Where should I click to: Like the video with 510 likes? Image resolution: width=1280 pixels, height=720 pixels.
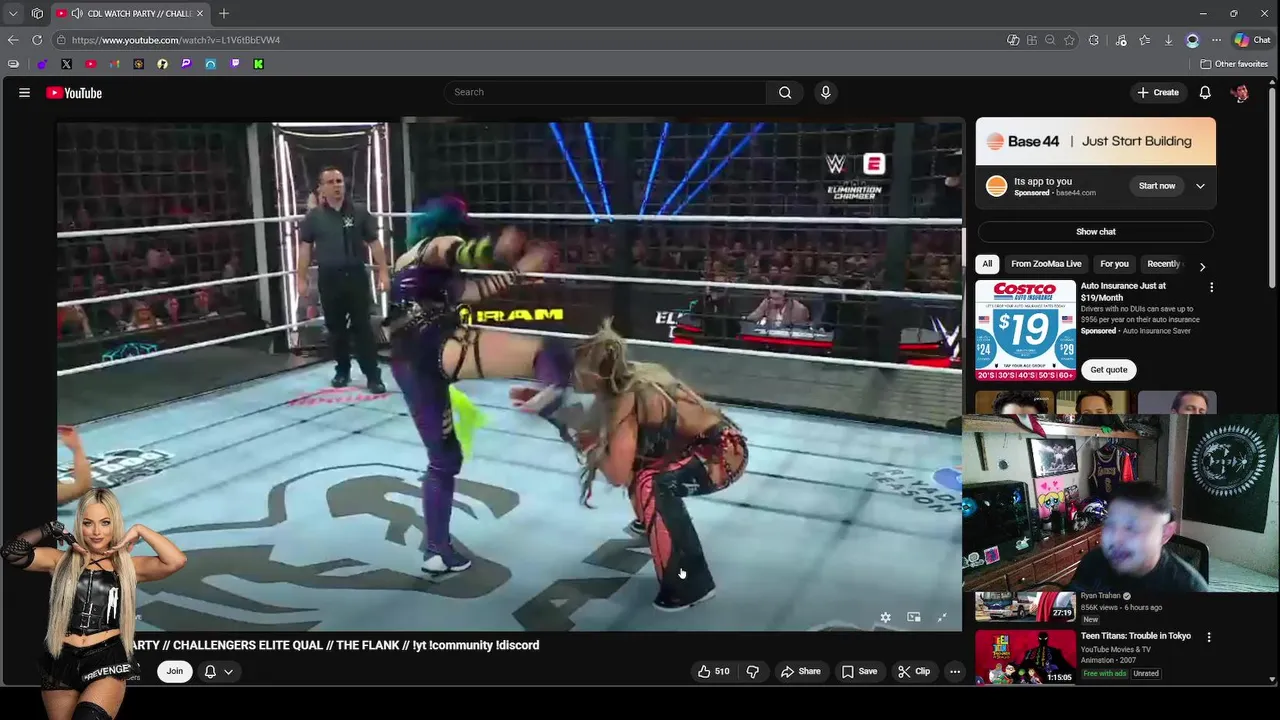coord(713,671)
